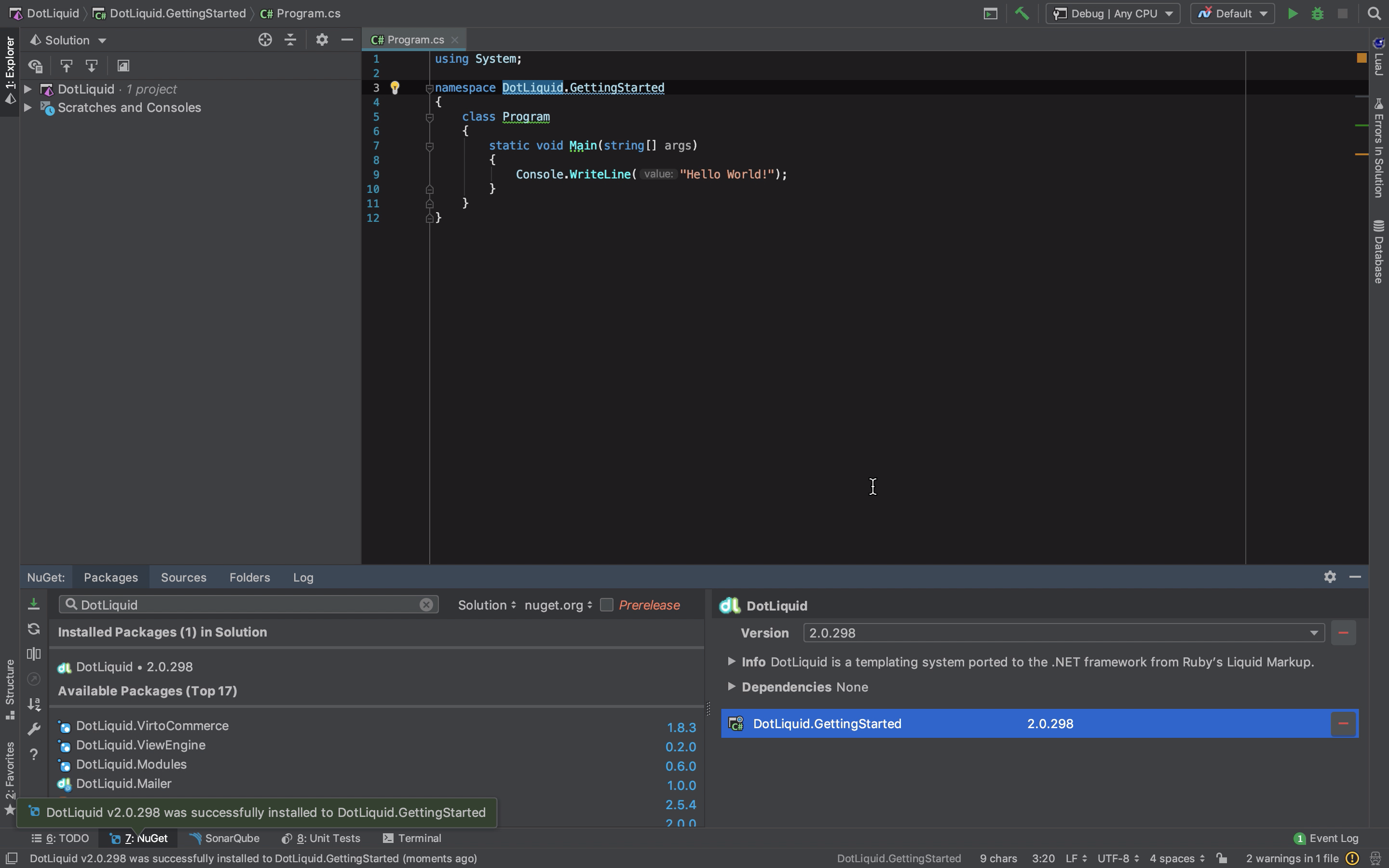1389x868 pixels.
Task: Open NuGet help question mark
Action: point(33,754)
